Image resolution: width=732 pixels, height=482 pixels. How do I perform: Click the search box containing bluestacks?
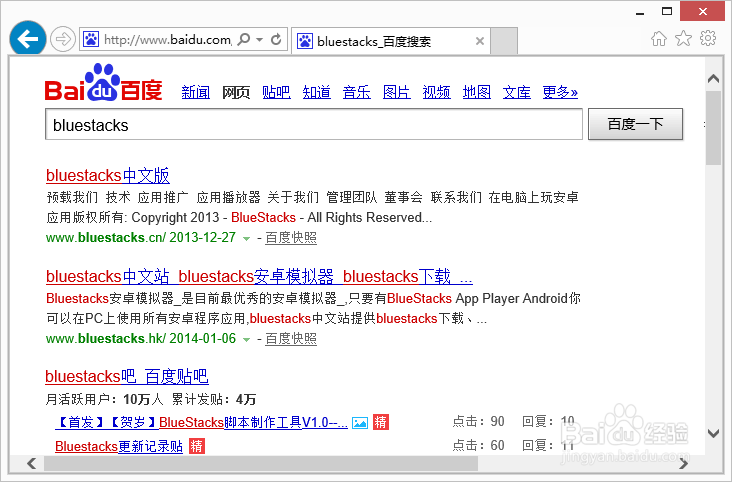pos(314,124)
